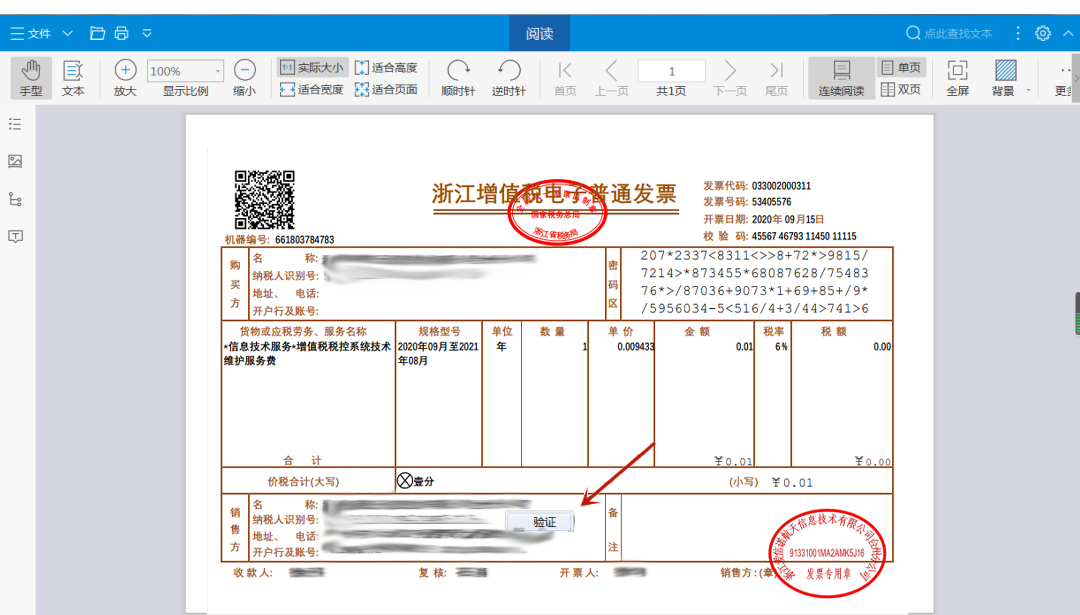Click the print icon in title bar
This screenshot has width=1080, height=615.
coord(122,33)
